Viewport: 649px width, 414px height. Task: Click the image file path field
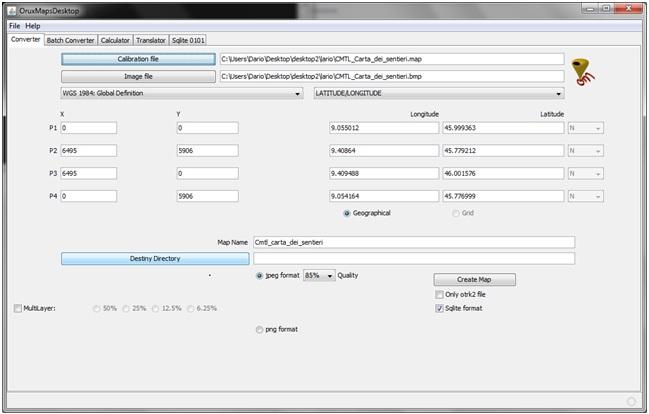tap(392, 77)
